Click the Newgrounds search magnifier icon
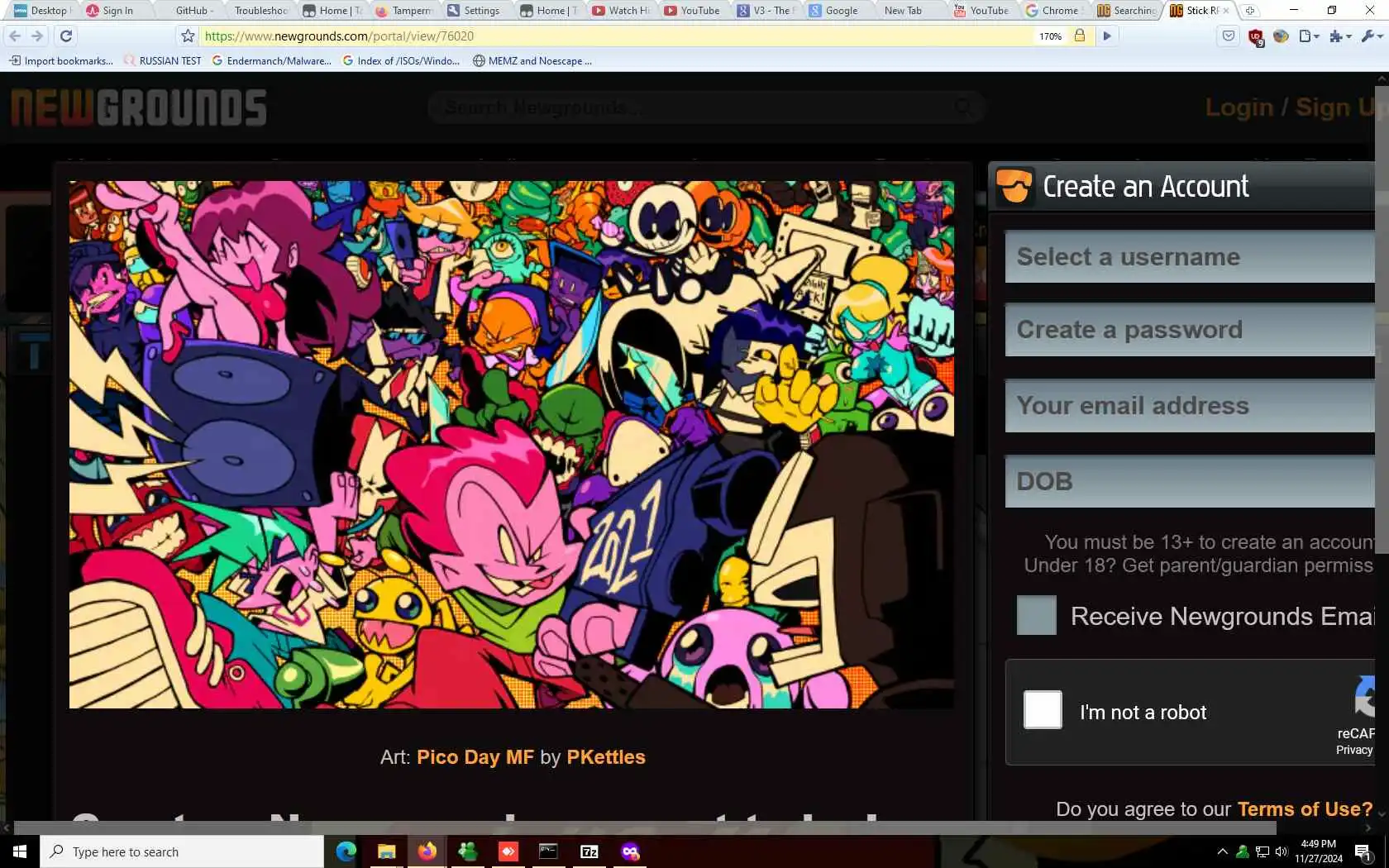Screen dimensions: 1389x868 pos(963,107)
